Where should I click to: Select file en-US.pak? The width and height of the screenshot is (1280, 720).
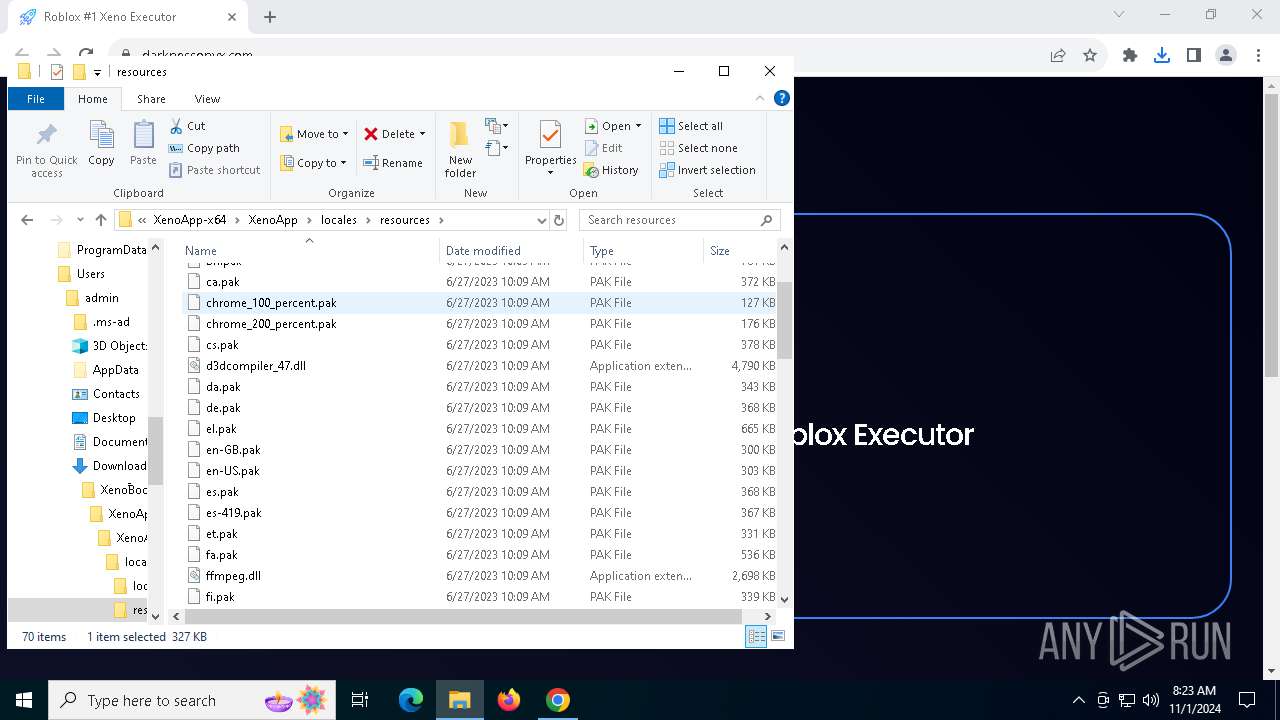(x=232, y=471)
